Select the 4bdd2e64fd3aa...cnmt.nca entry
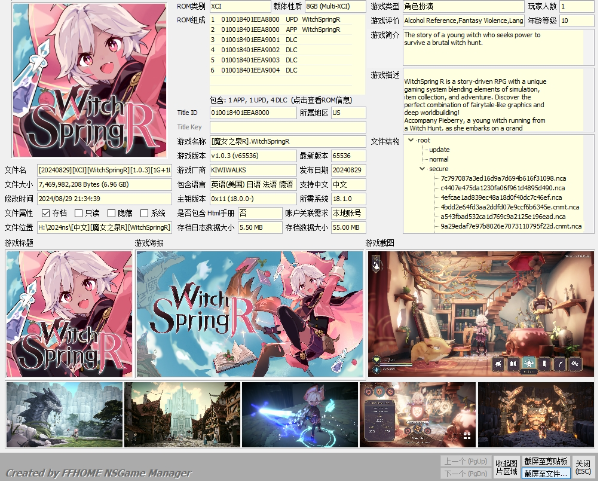The image size is (598, 481). pos(510,207)
